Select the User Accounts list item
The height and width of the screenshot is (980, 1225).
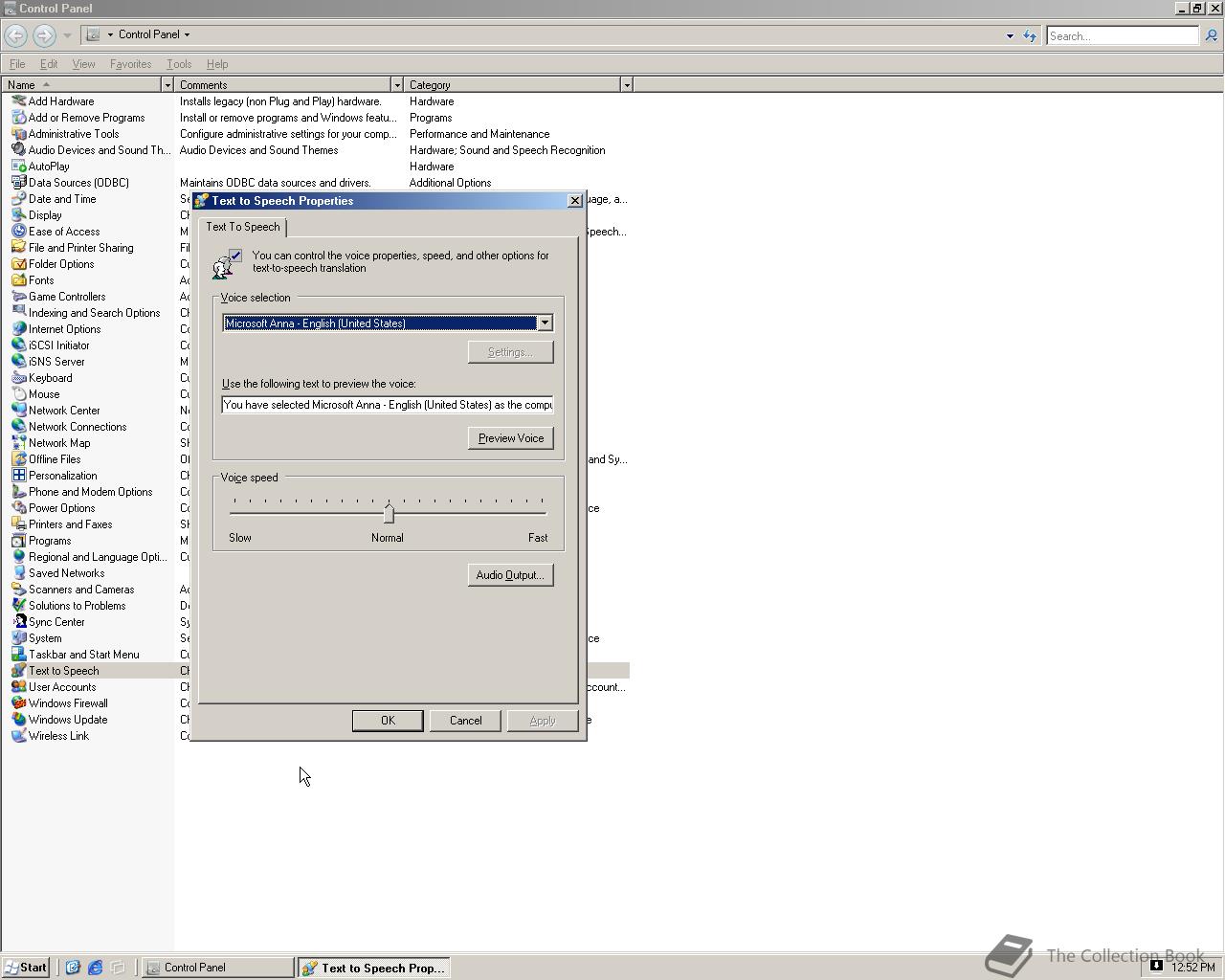(62, 687)
